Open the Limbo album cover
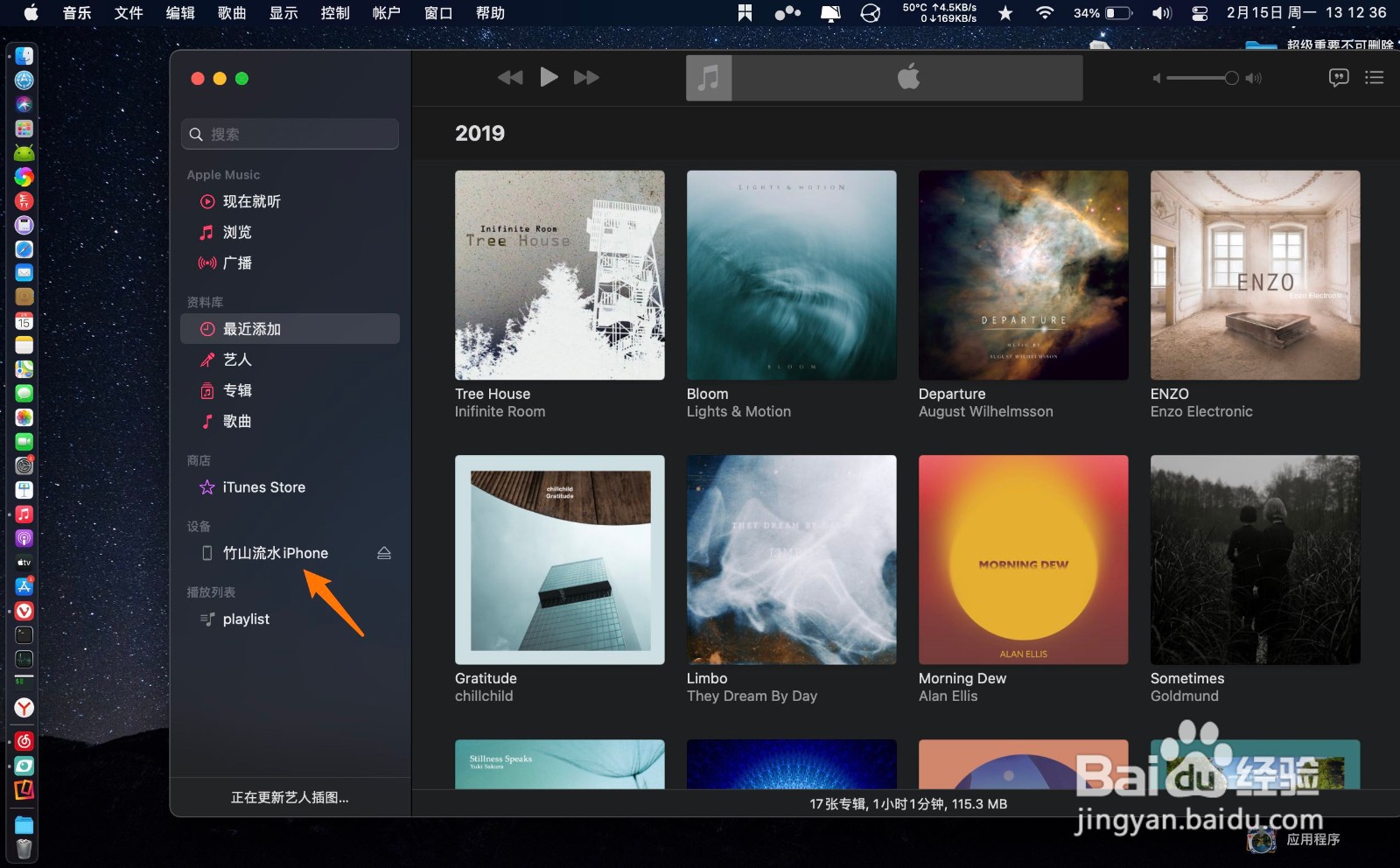 (792, 559)
